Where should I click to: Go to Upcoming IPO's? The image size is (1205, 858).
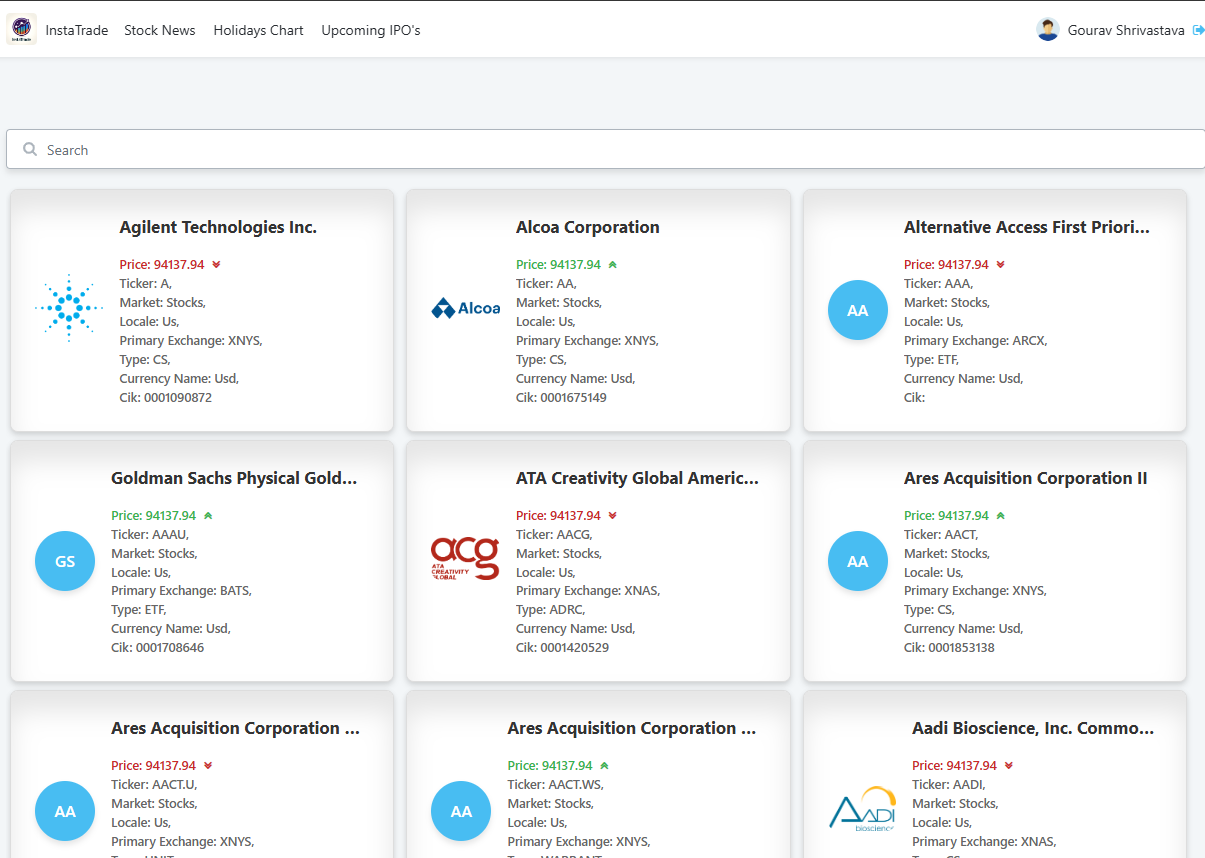371,30
